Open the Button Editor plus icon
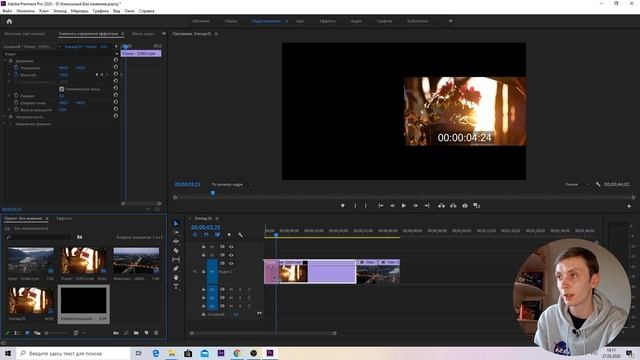 coord(629,206)
